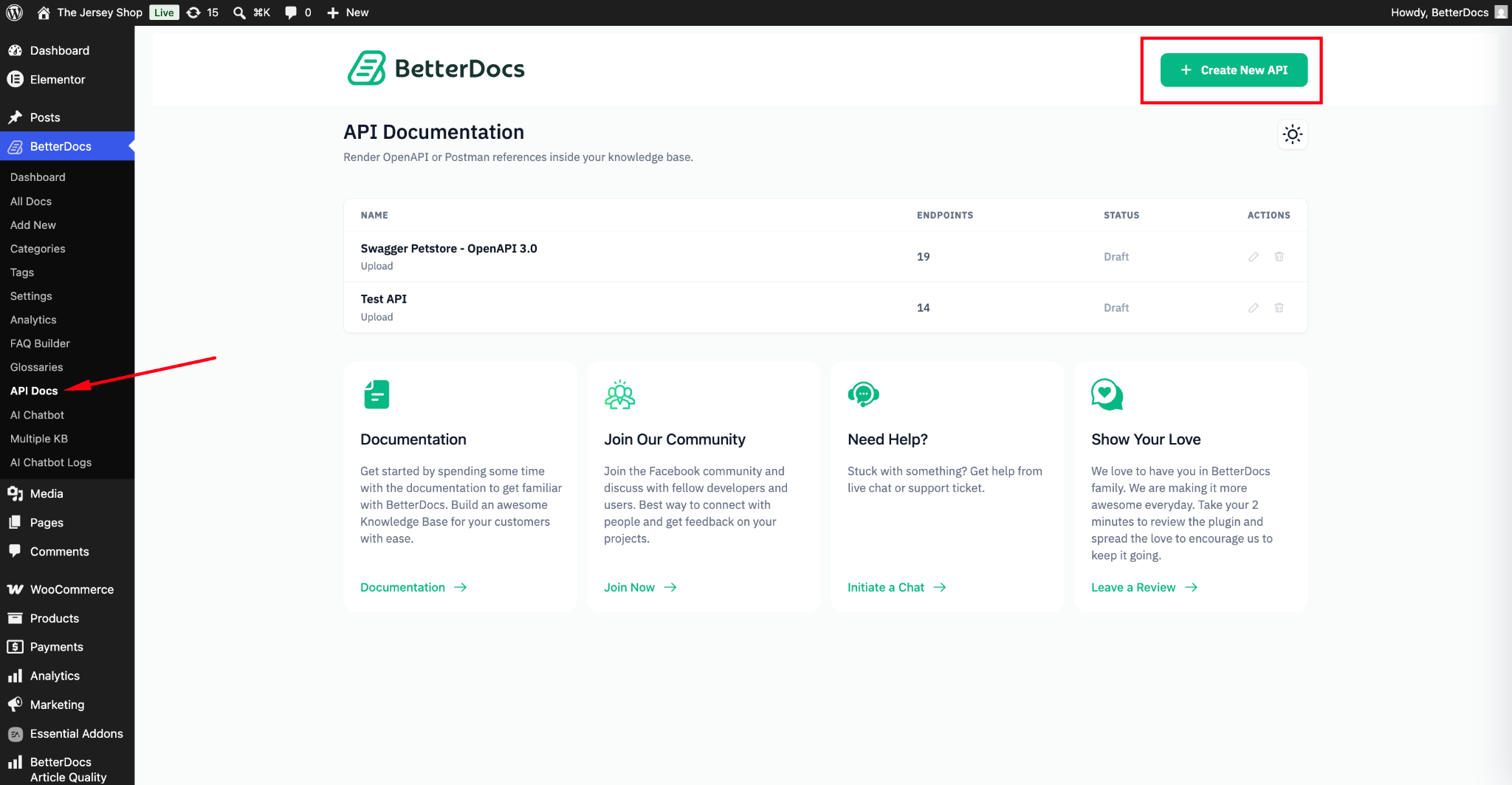This screenshot has height=785, width=1512.
Task: Open Pages in sidebar
Action: tap(47, 523)
